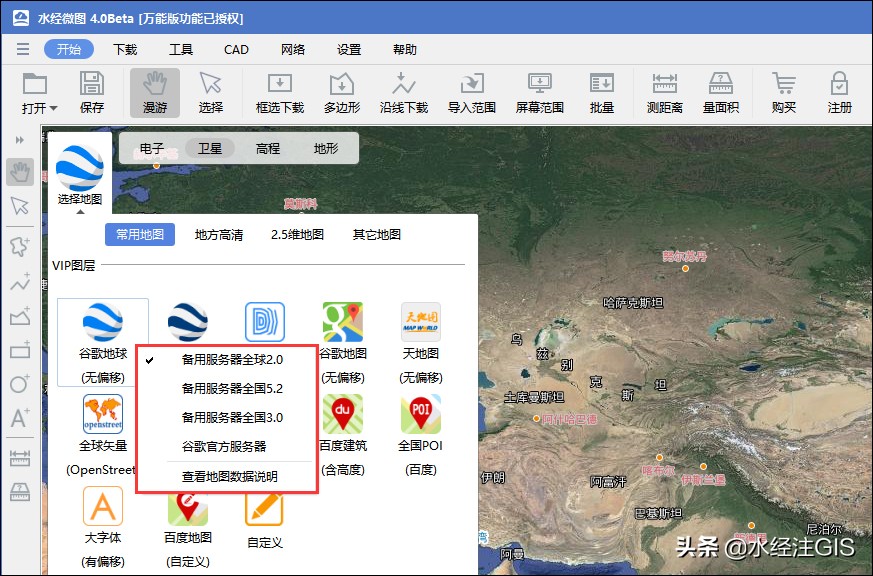The height and width of the screenshot is (576, 873).
Task: Choose 全国POI (百度) map source
Action: pos(421,435)
